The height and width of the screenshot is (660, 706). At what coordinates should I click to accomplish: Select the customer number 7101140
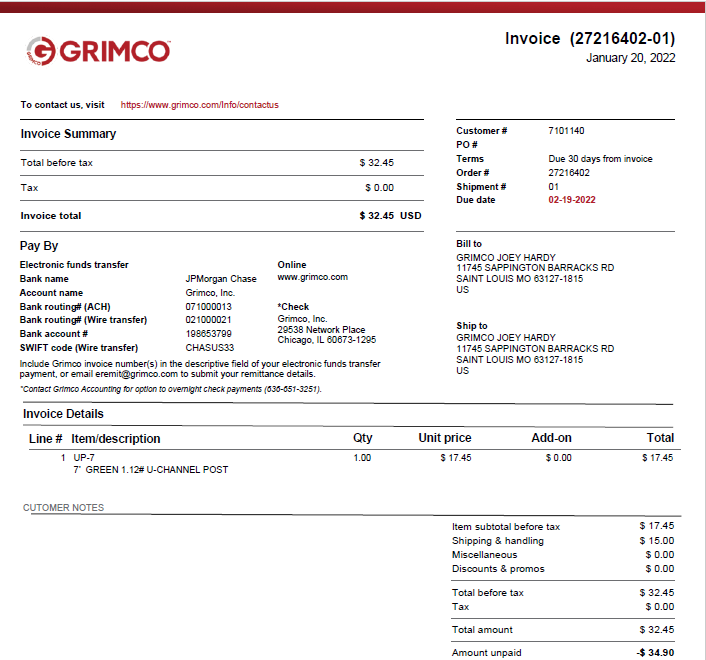point(566,131)
